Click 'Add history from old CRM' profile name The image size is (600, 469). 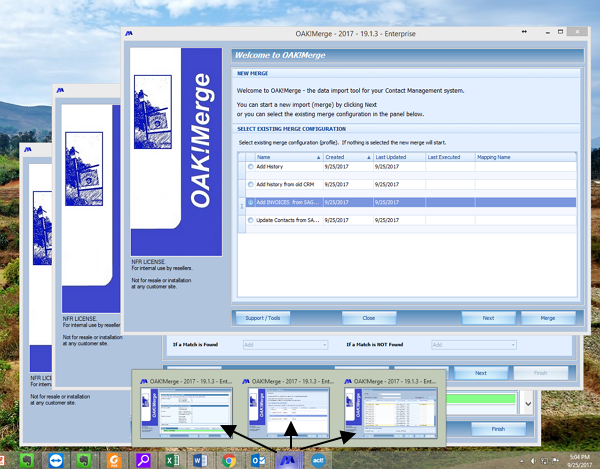pyautogui.click(x=285, y=184)
